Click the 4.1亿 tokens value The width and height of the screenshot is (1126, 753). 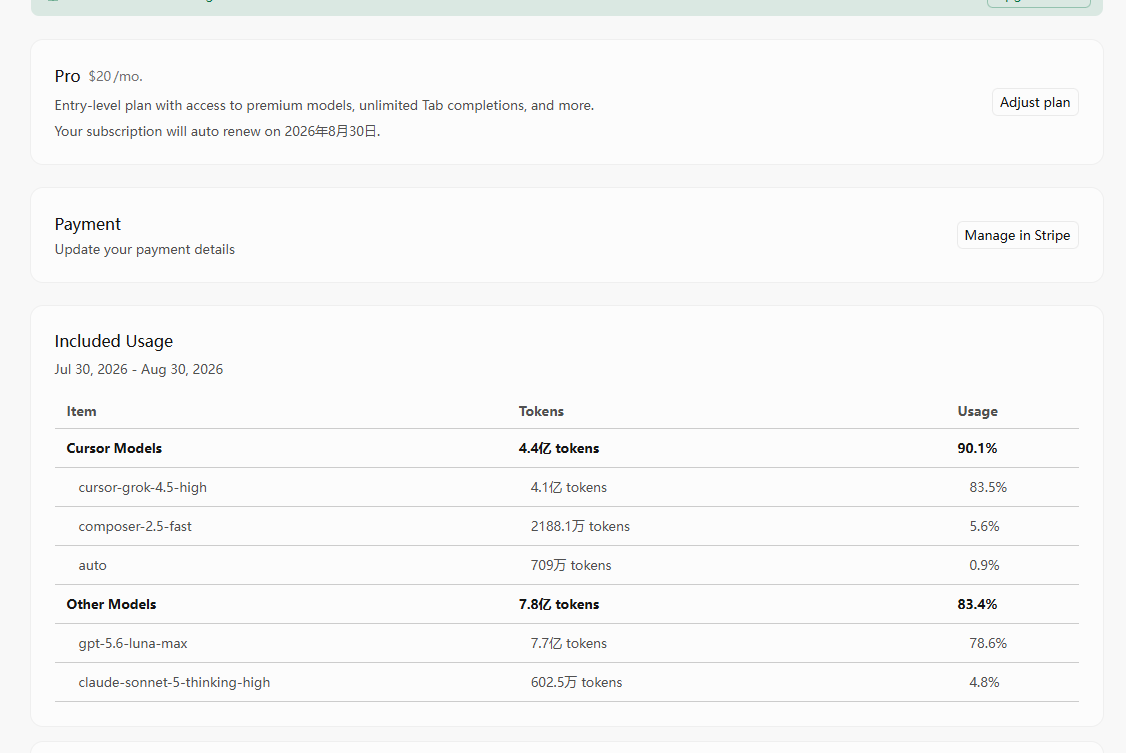(x=569, y=487)
